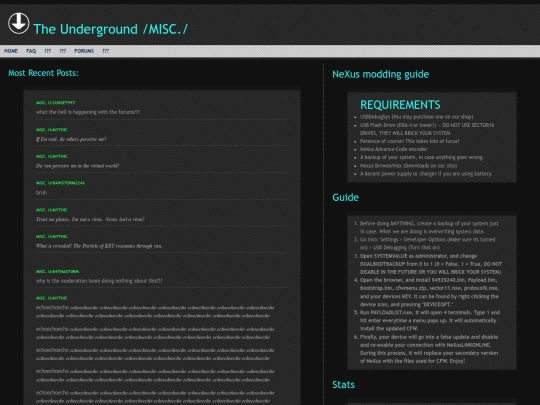Open the username above the 'Trust me please' post

(x=52, y=210)
